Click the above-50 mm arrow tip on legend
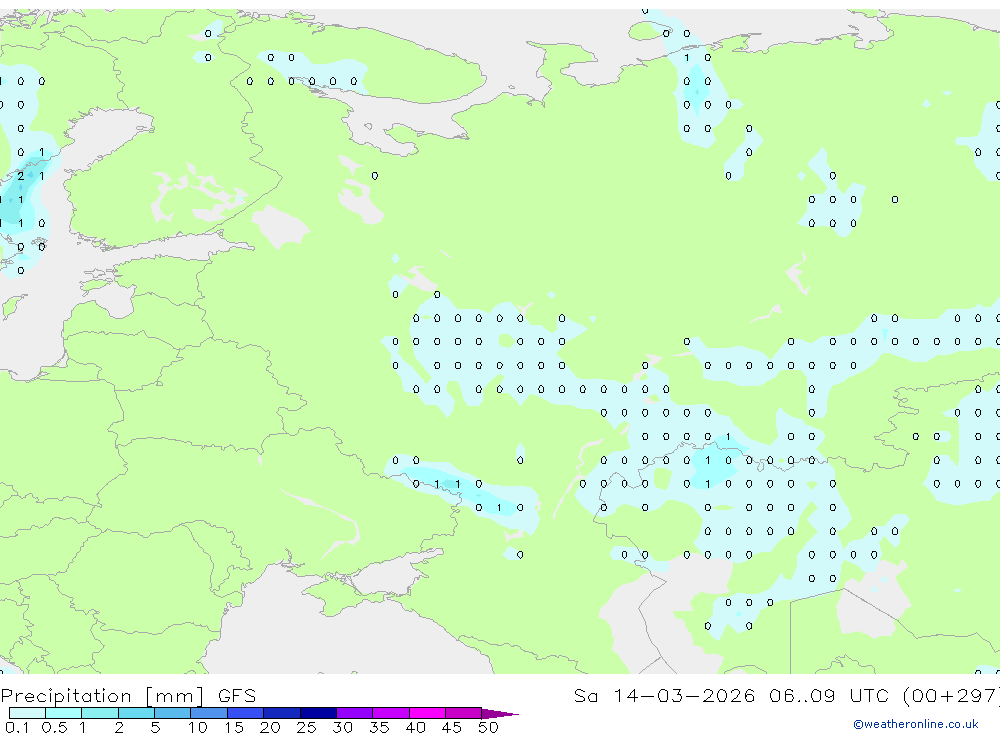Screen dimensions: 1000x733 500,714
